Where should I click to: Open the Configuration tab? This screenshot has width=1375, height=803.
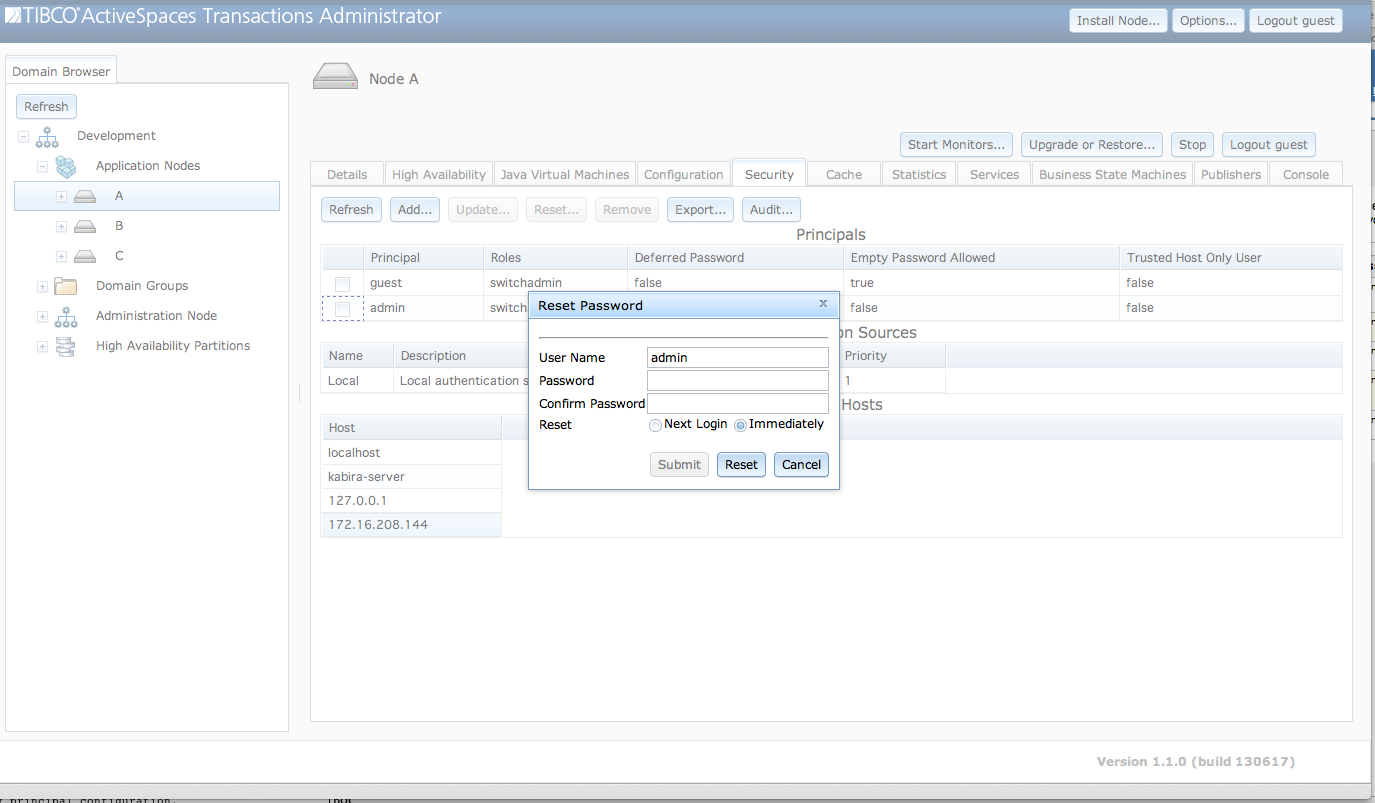point(683,174)
